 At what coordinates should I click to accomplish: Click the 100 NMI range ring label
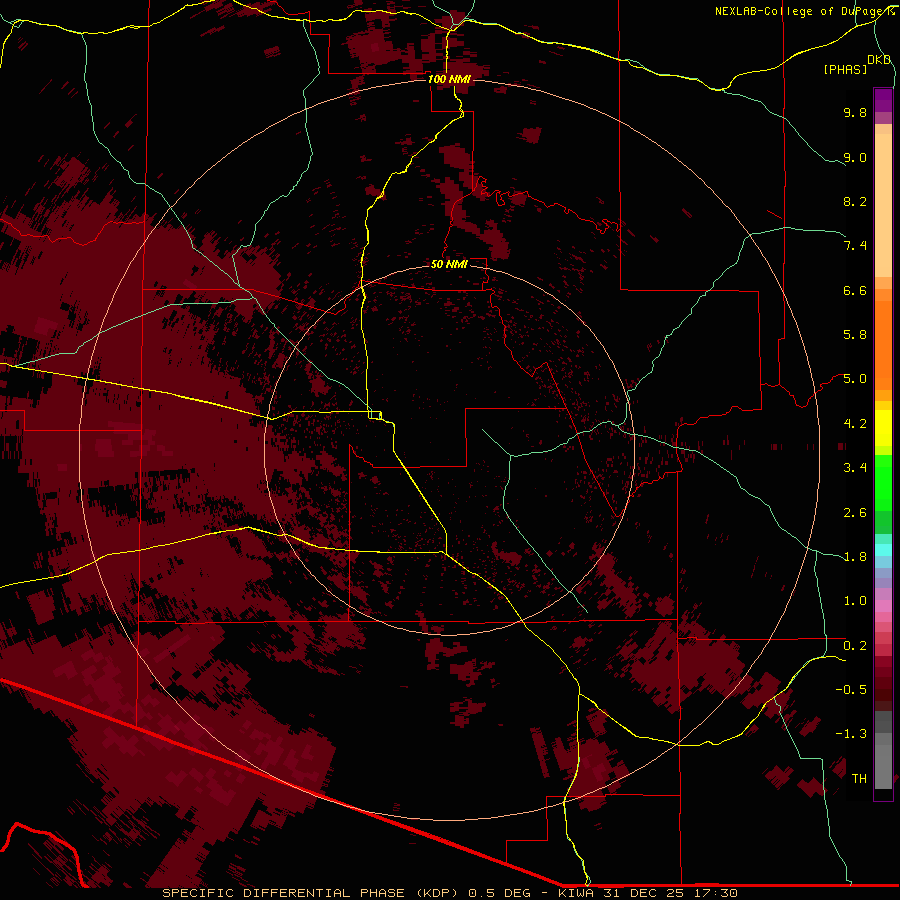coord(449,79)
